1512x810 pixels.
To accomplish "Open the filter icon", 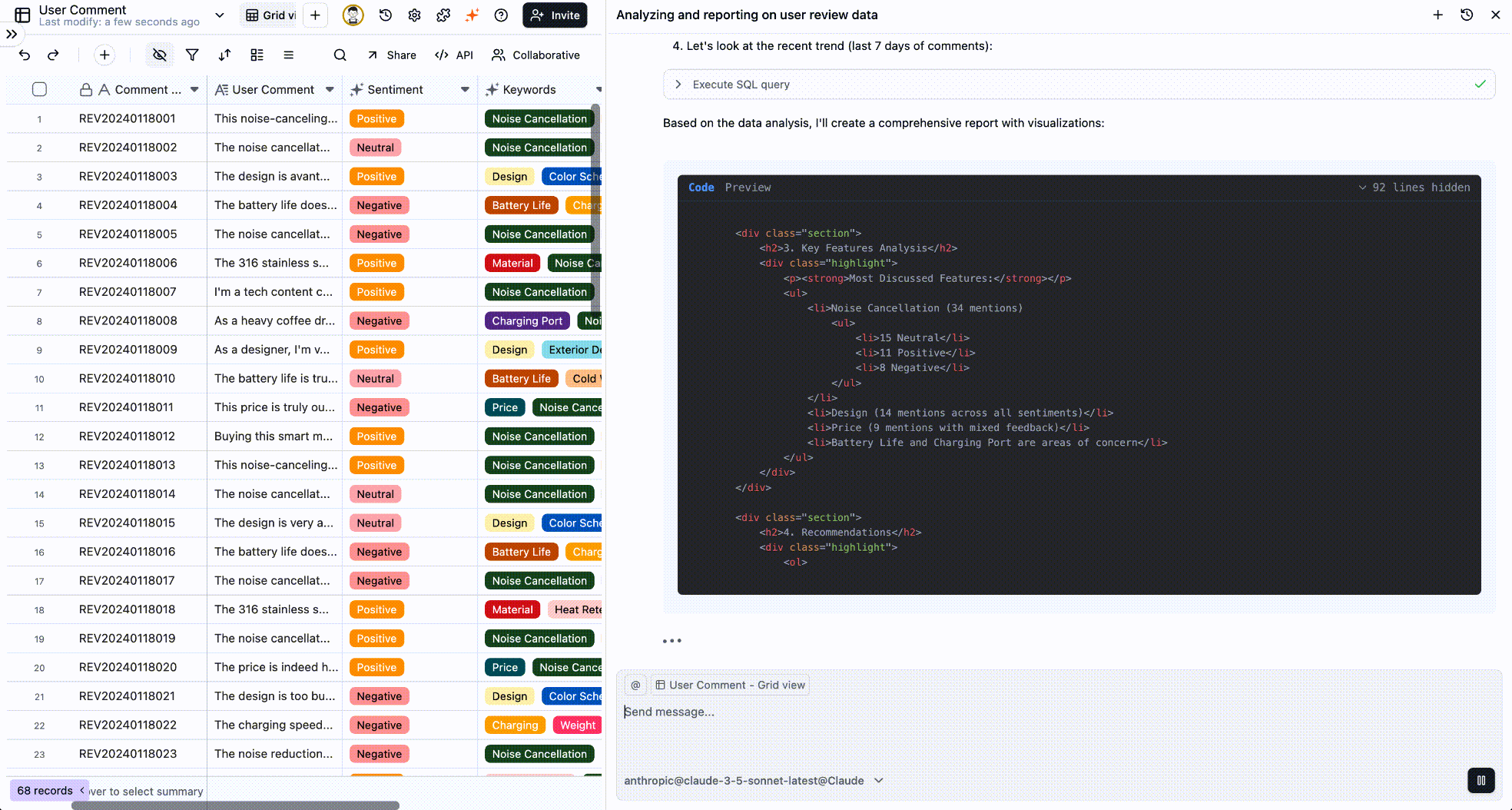I will tap(191, 55).
